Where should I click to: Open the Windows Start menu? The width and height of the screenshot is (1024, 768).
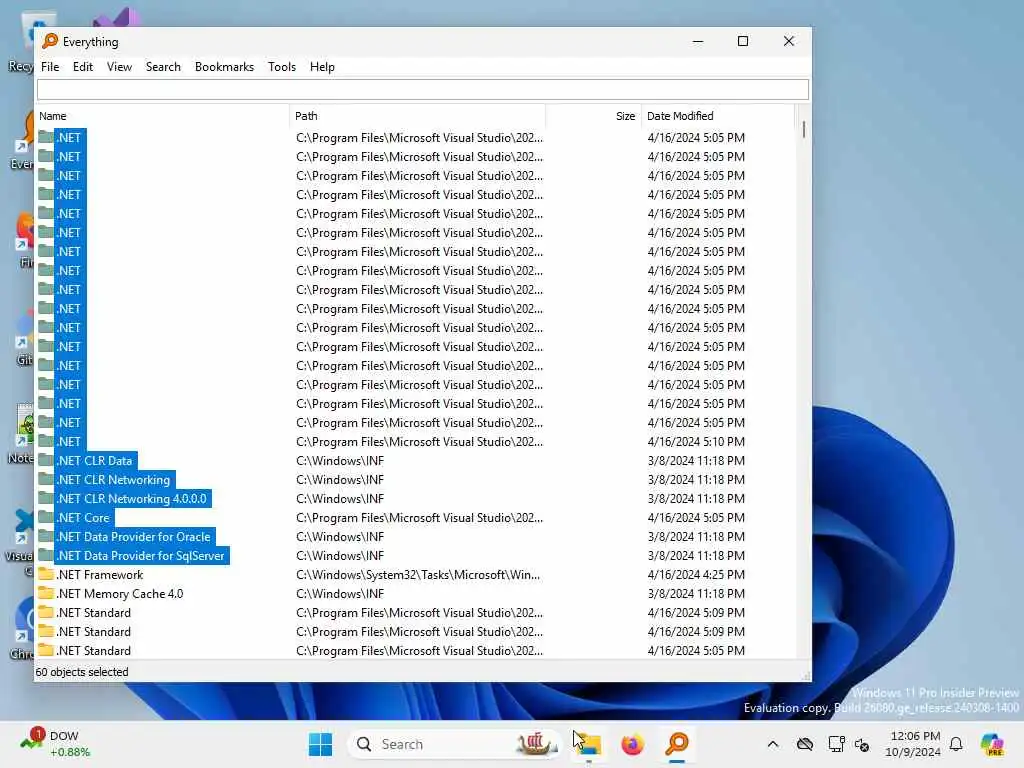320,744
